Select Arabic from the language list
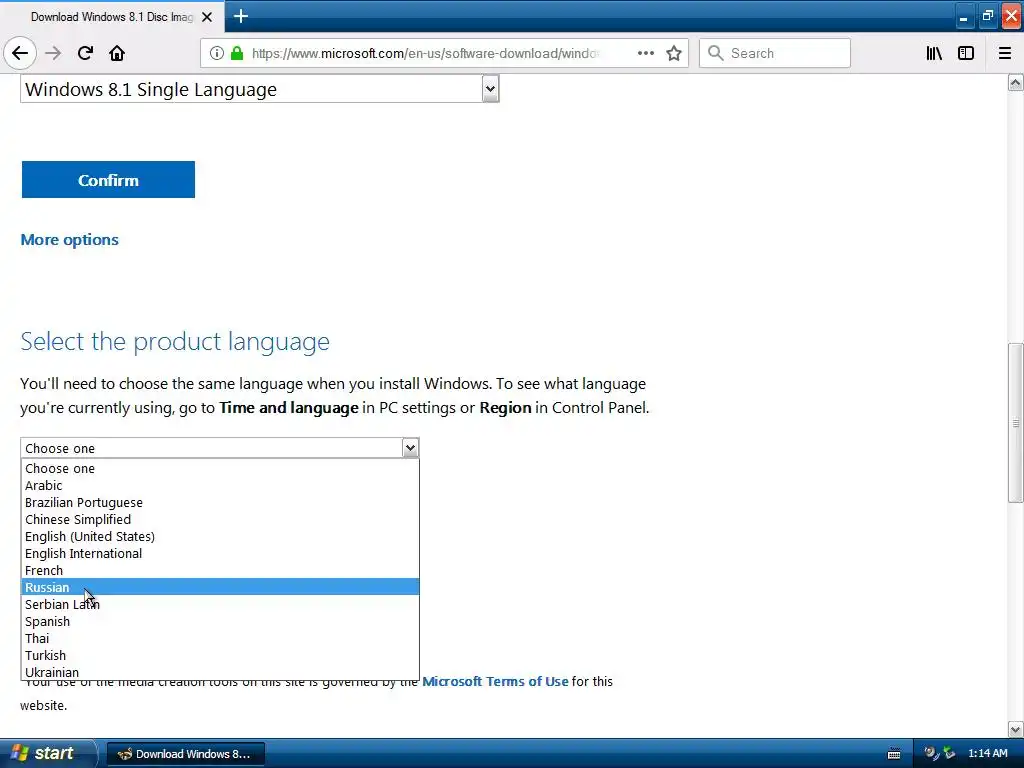1024x768 pixels. 220,485
